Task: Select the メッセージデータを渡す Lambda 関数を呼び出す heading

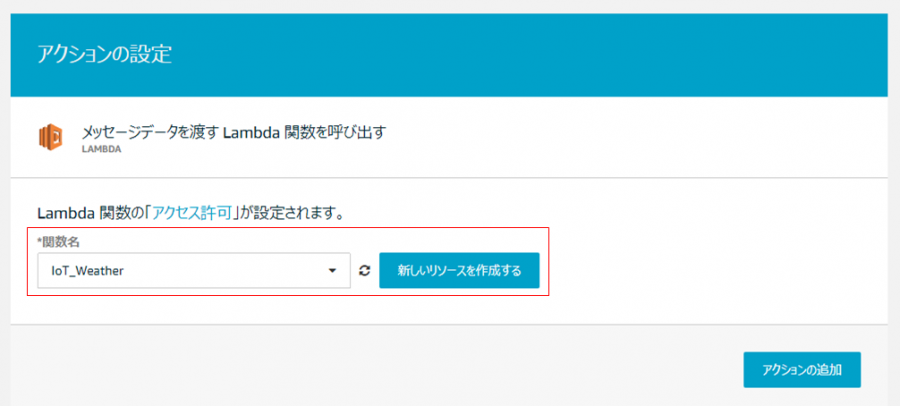Action: pos(234,133)
